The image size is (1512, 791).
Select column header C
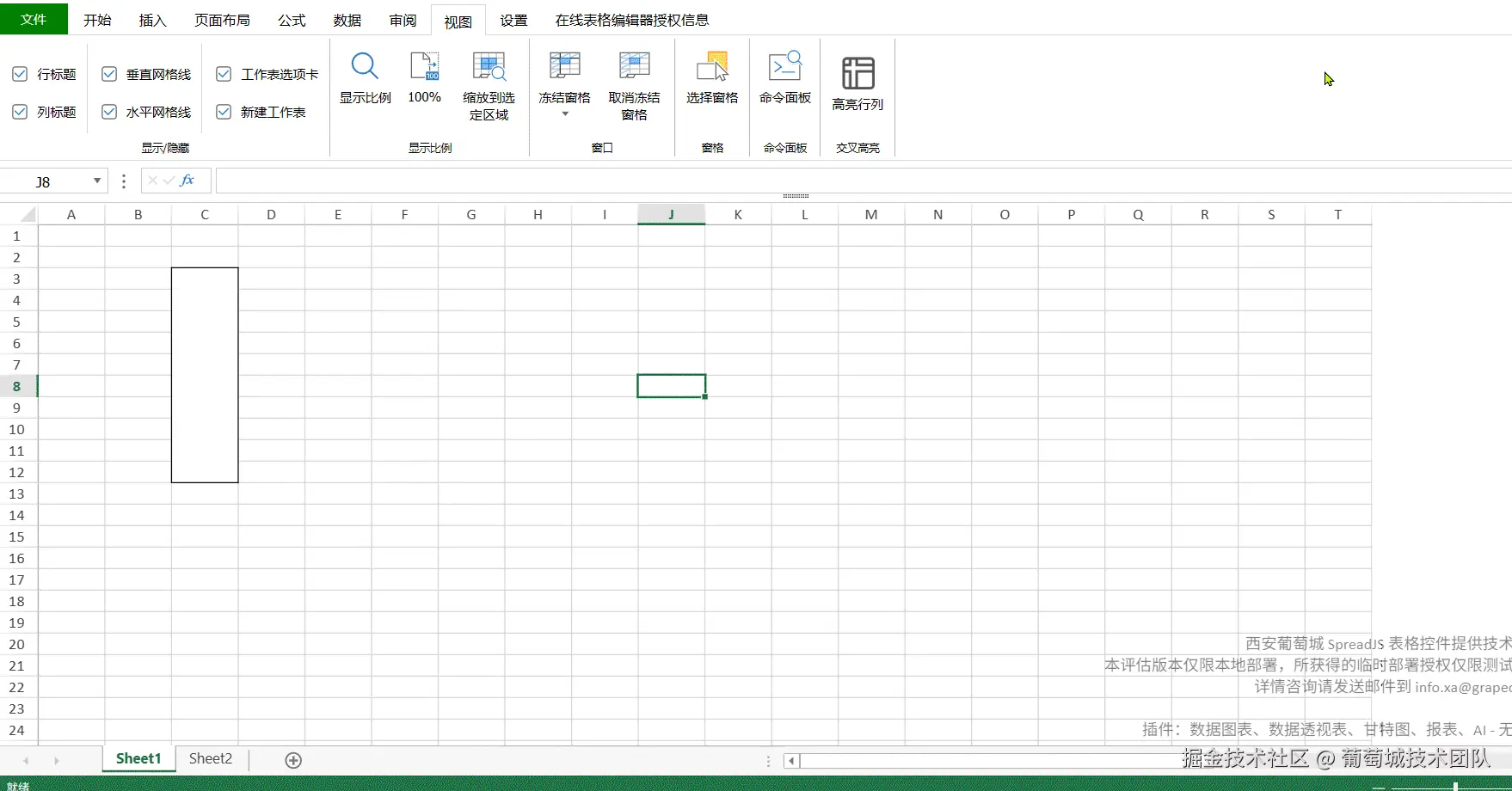(205, 215)
